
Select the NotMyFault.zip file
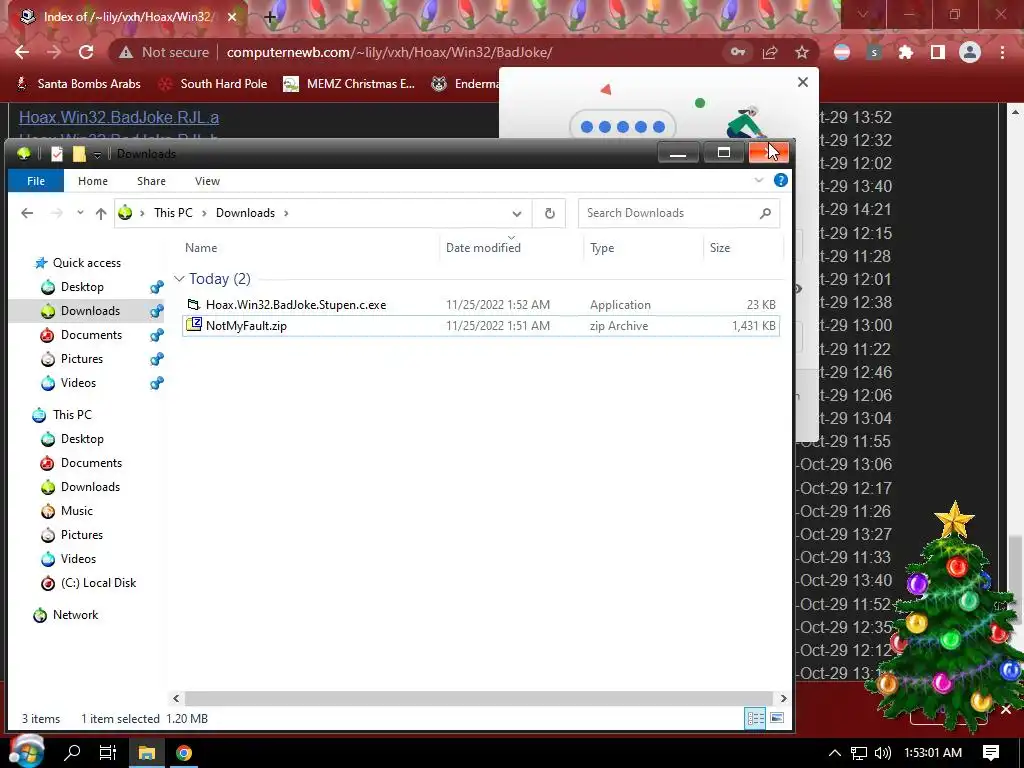pos(481,325)
